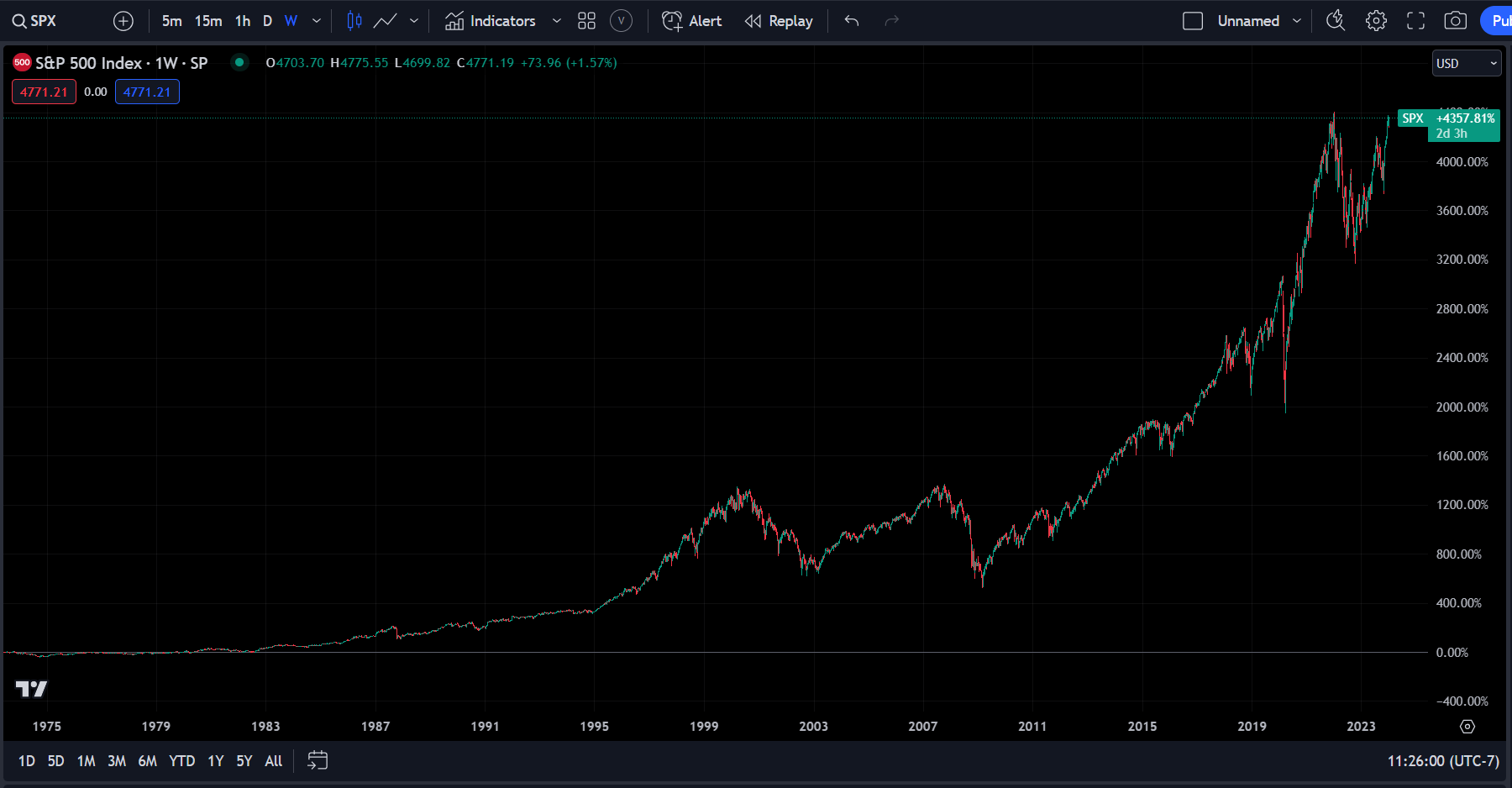1512x788 pixels.
Task: Set range to YTD
Action: [181, 761]
